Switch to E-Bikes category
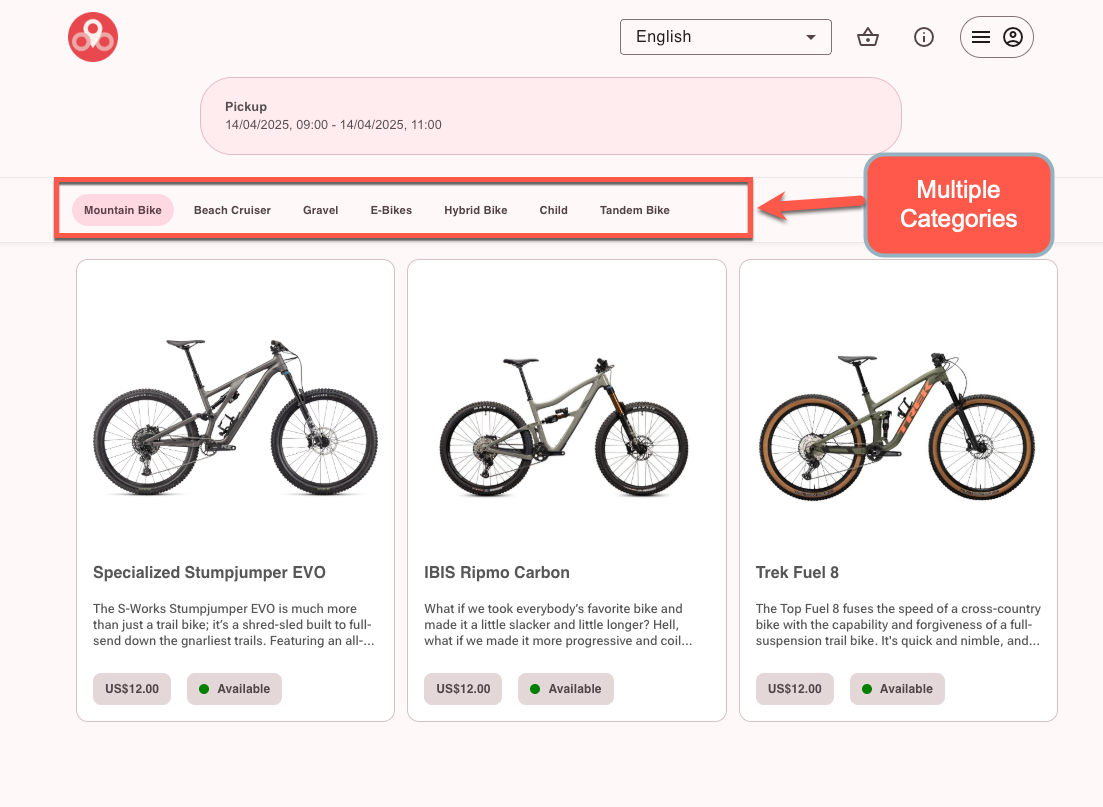The width and height of the screenshot is (1103, 807). (x=391, y=210)
